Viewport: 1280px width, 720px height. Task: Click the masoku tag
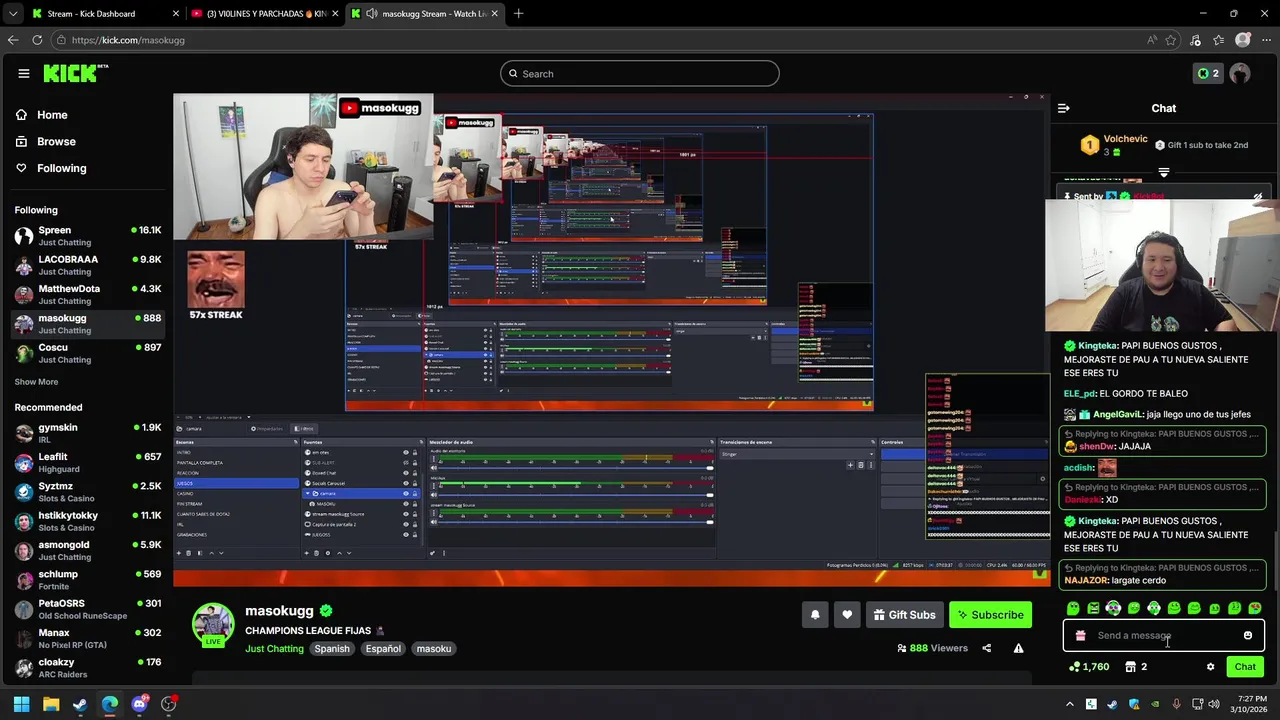(434, 649)
